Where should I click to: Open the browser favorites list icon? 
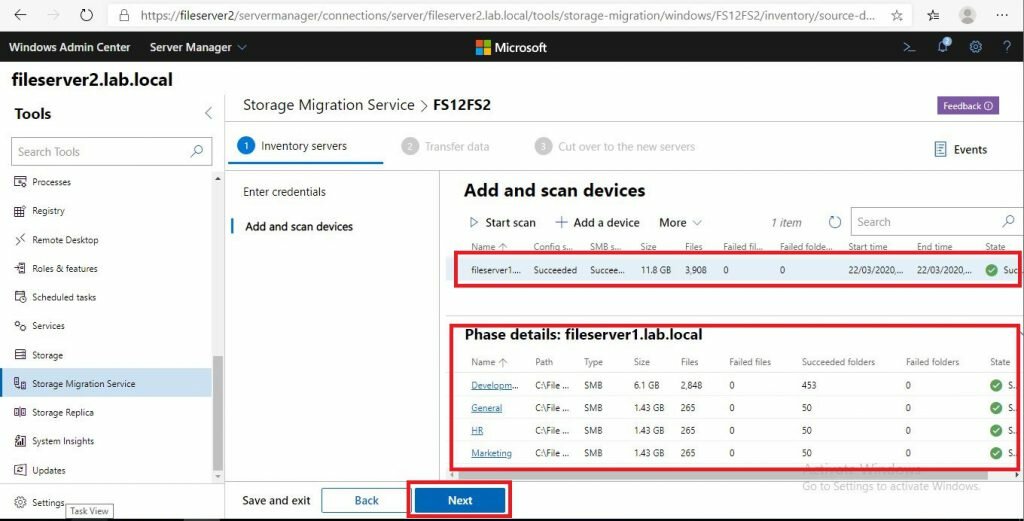coord(933,15)
